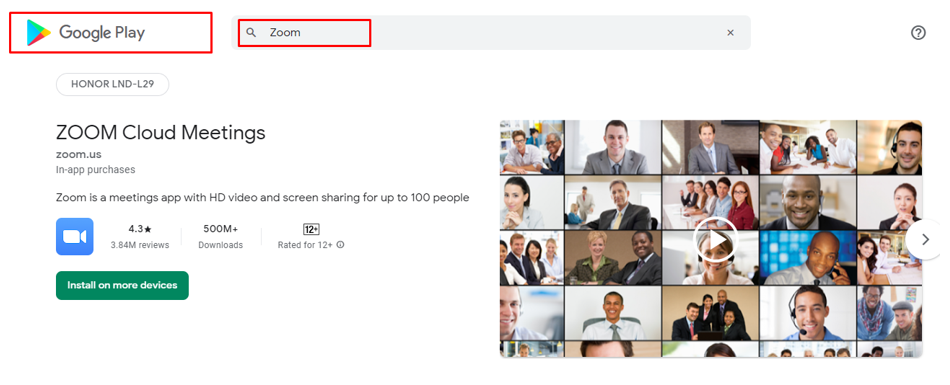Select the HONOR LND-L29 device chip
This screenshot has height=385, width=950.
[112, 84]
